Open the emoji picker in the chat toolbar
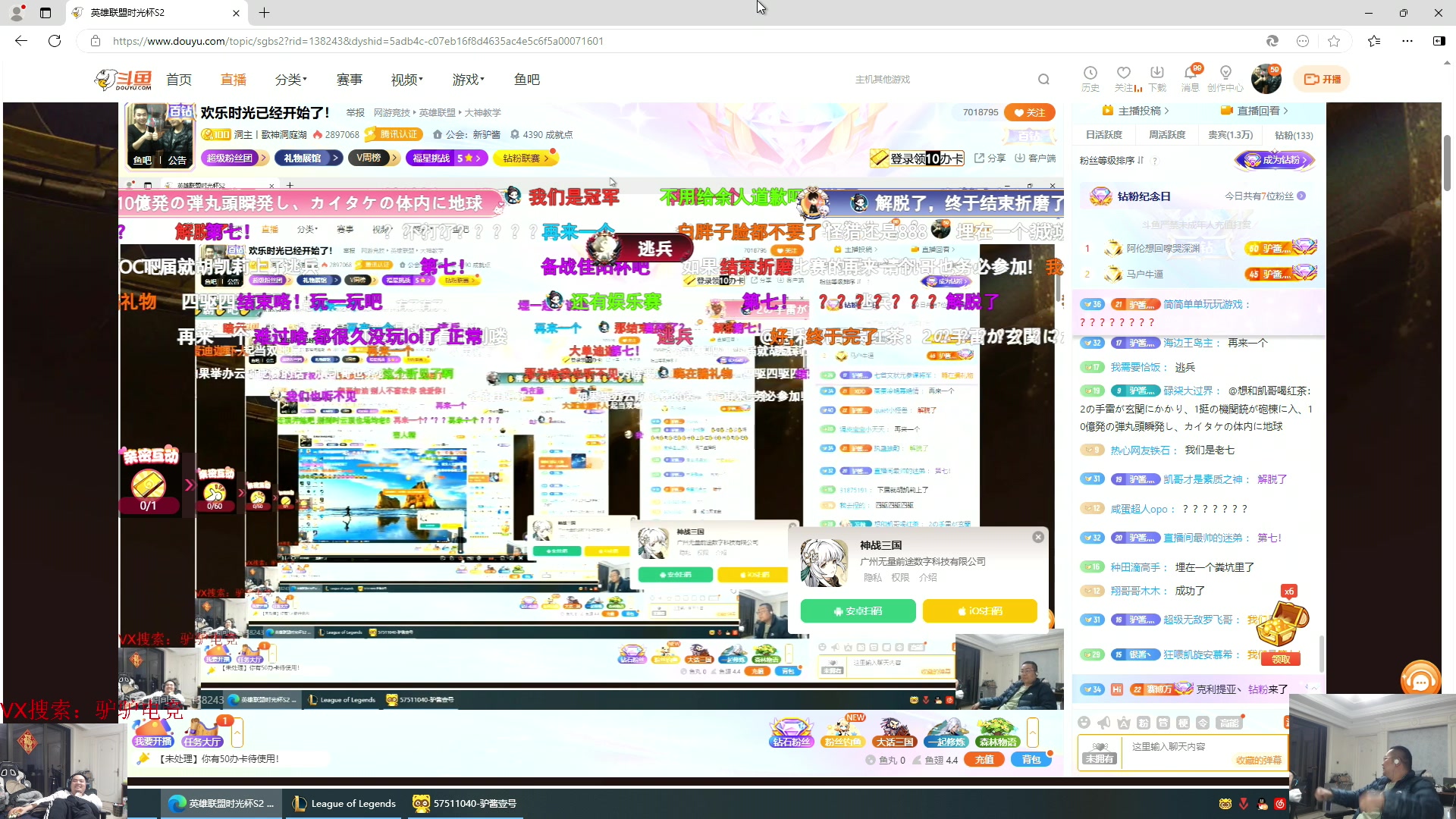This screenshot has width=1456, height=819. click(x=1084, y=723)
